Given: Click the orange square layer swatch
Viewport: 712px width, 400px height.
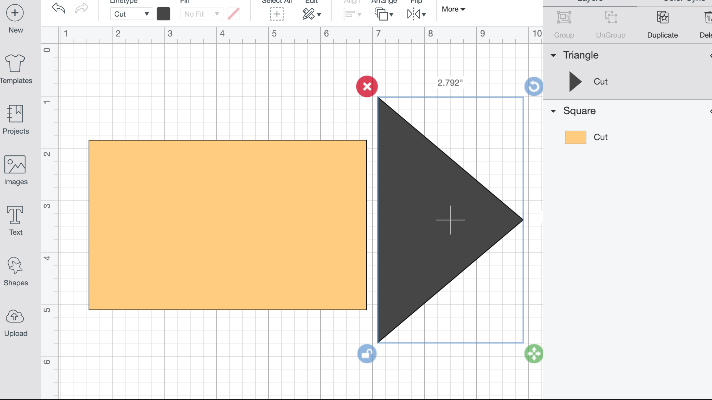Looking at the screenshot, I should [x=575, y=137].
